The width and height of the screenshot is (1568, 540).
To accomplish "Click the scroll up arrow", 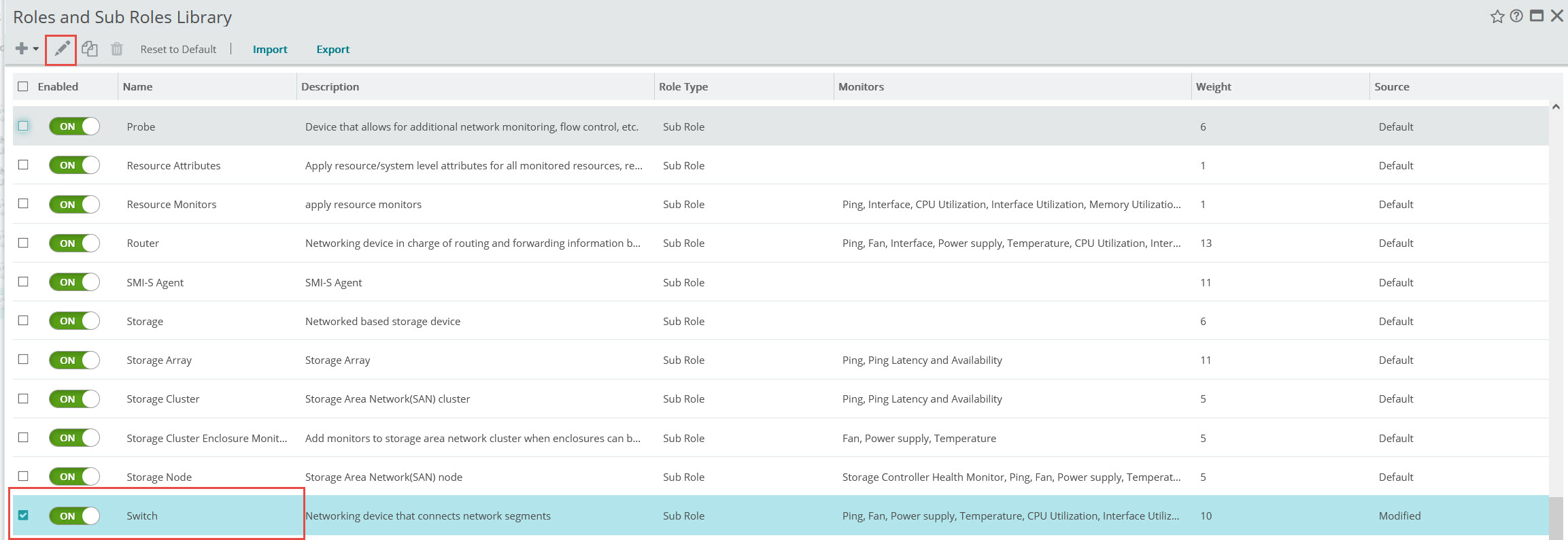I will tap(1556, 107).
